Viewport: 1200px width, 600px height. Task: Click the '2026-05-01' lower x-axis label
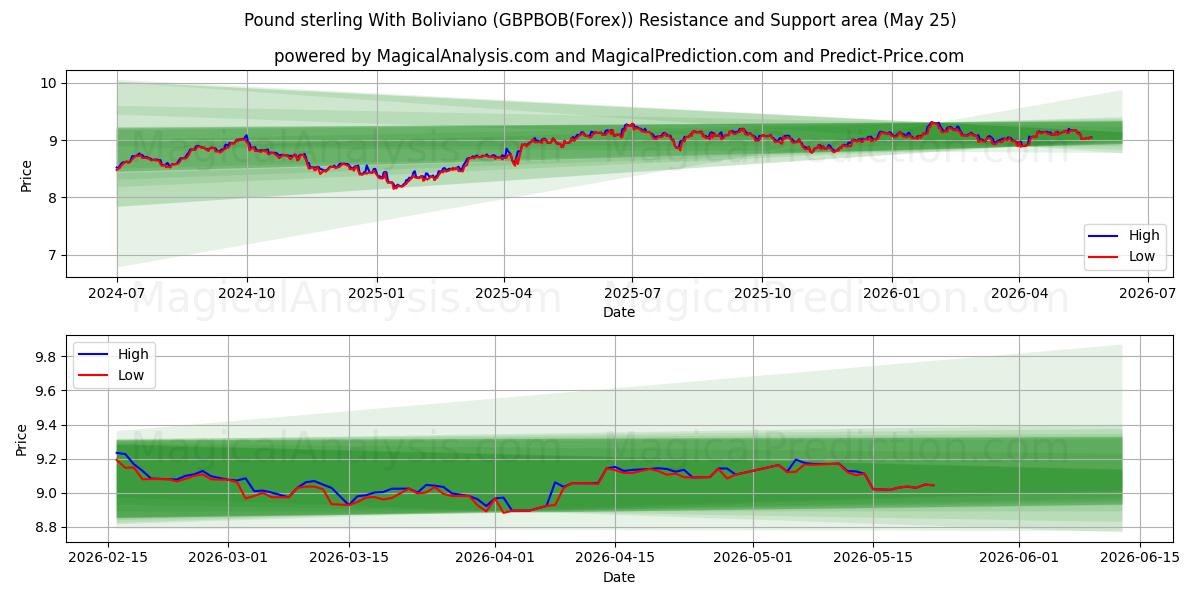point(753,559)
